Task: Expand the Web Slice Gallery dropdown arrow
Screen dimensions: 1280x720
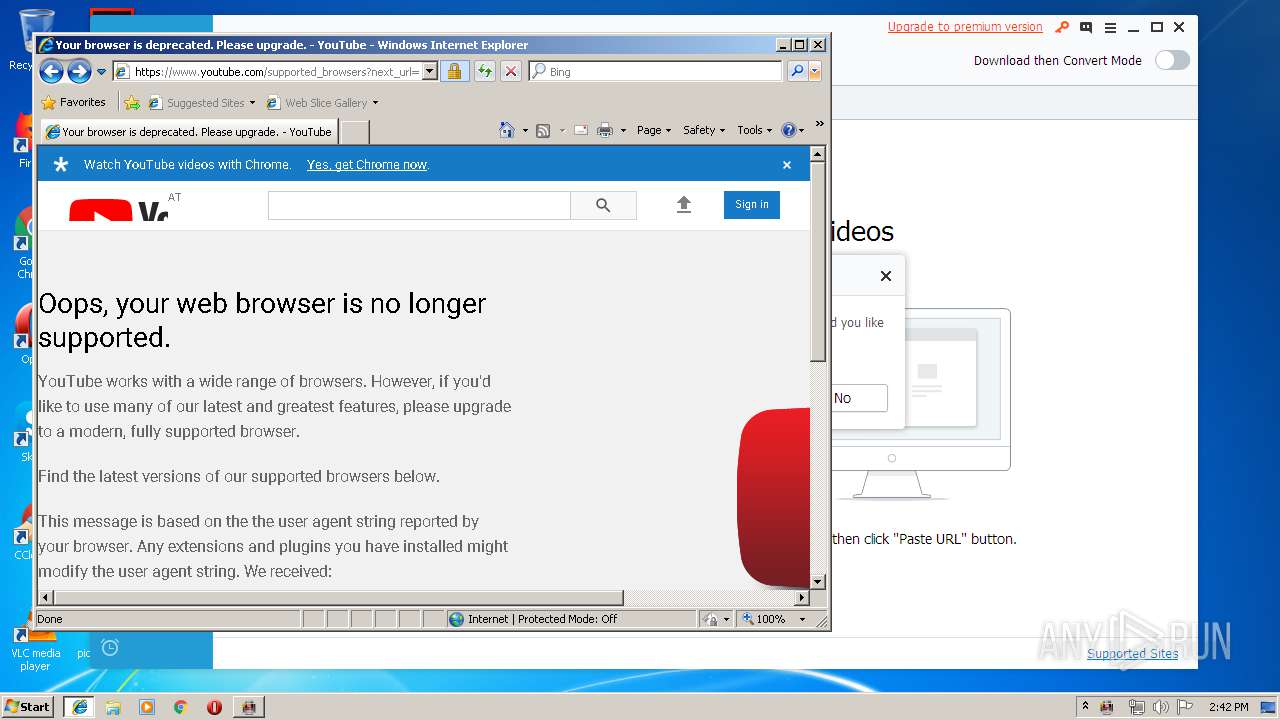Action: pos(375,103)
